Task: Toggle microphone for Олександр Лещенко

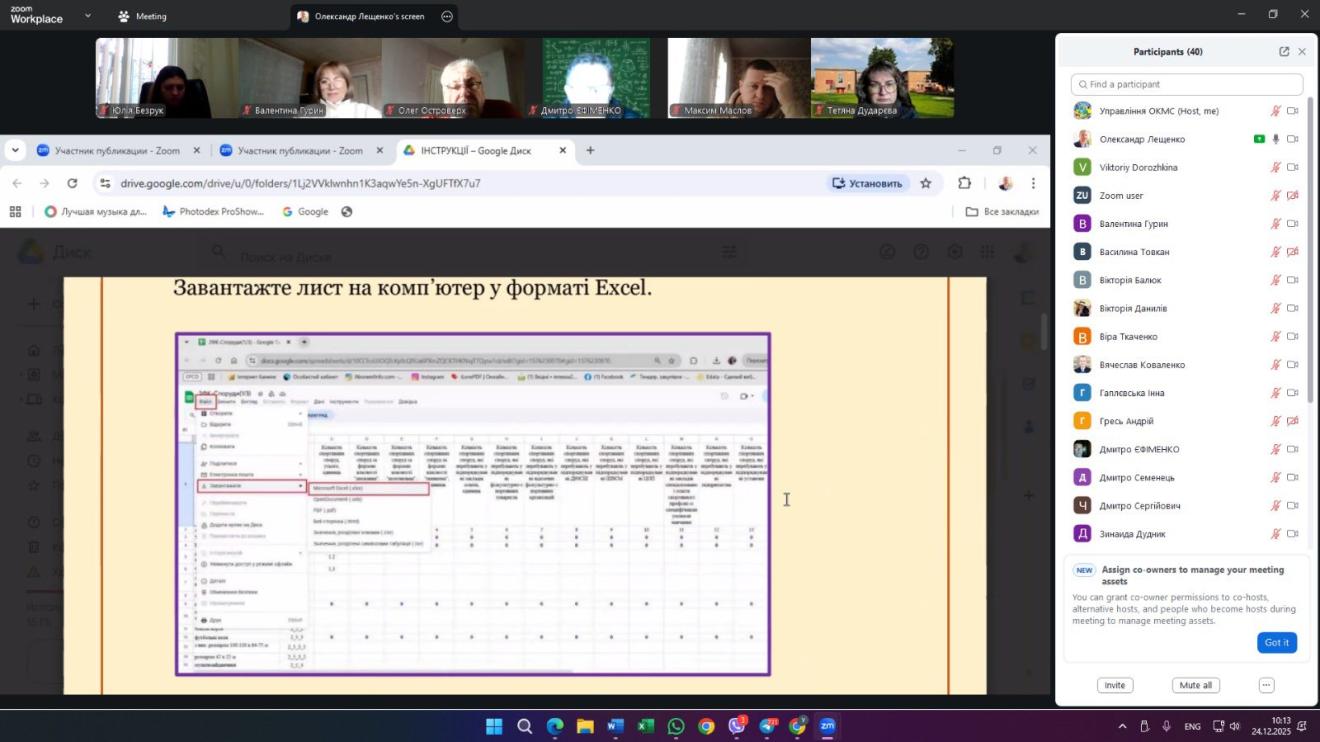Action: 1276,139
